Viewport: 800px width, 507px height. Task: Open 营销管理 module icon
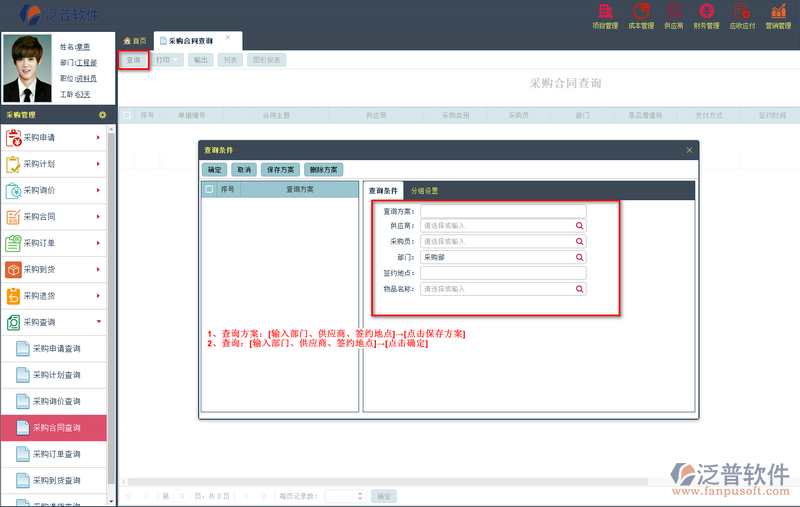(778, 16)
